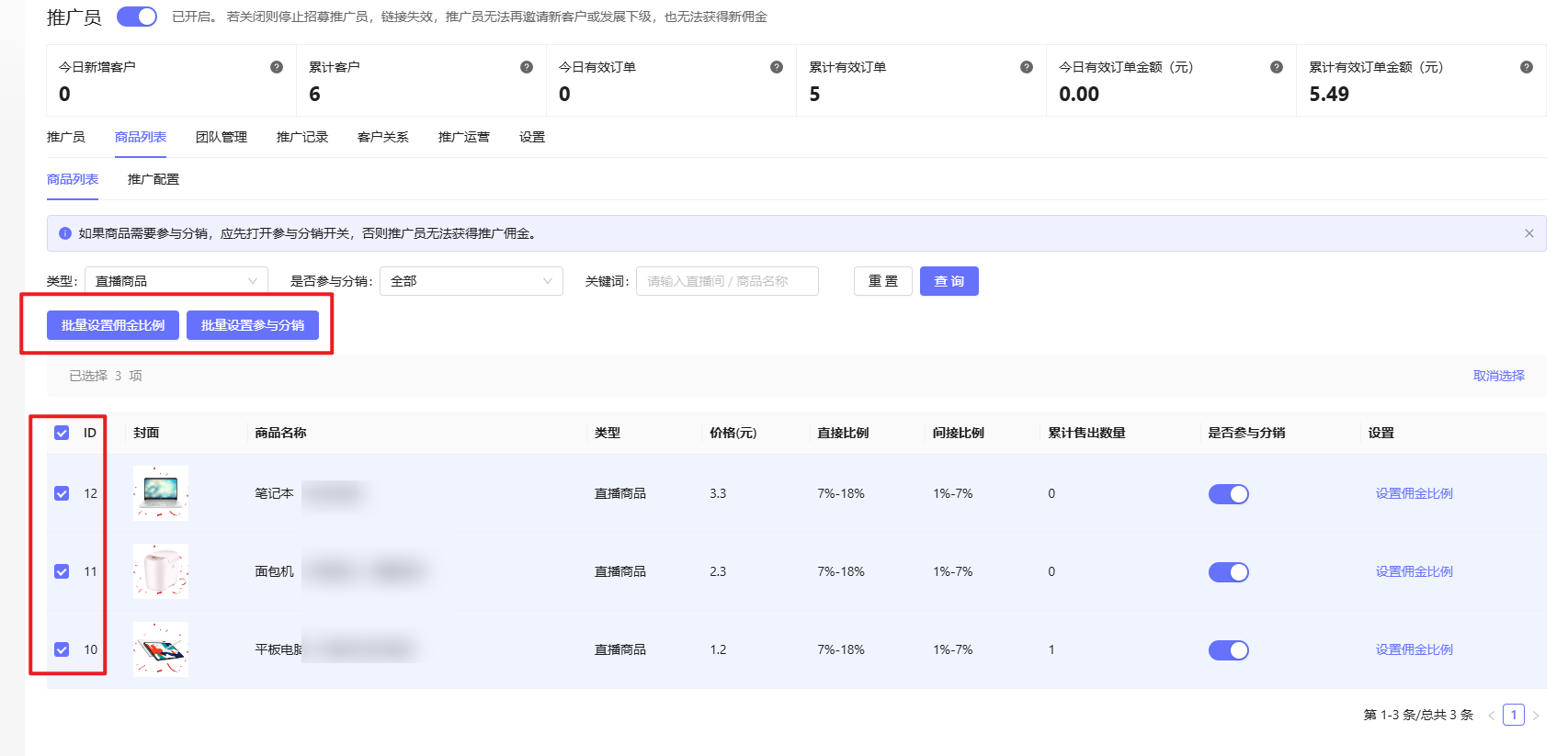Uncheck the select-all checkbox in ID header
1568x756 pixels.
62,433
